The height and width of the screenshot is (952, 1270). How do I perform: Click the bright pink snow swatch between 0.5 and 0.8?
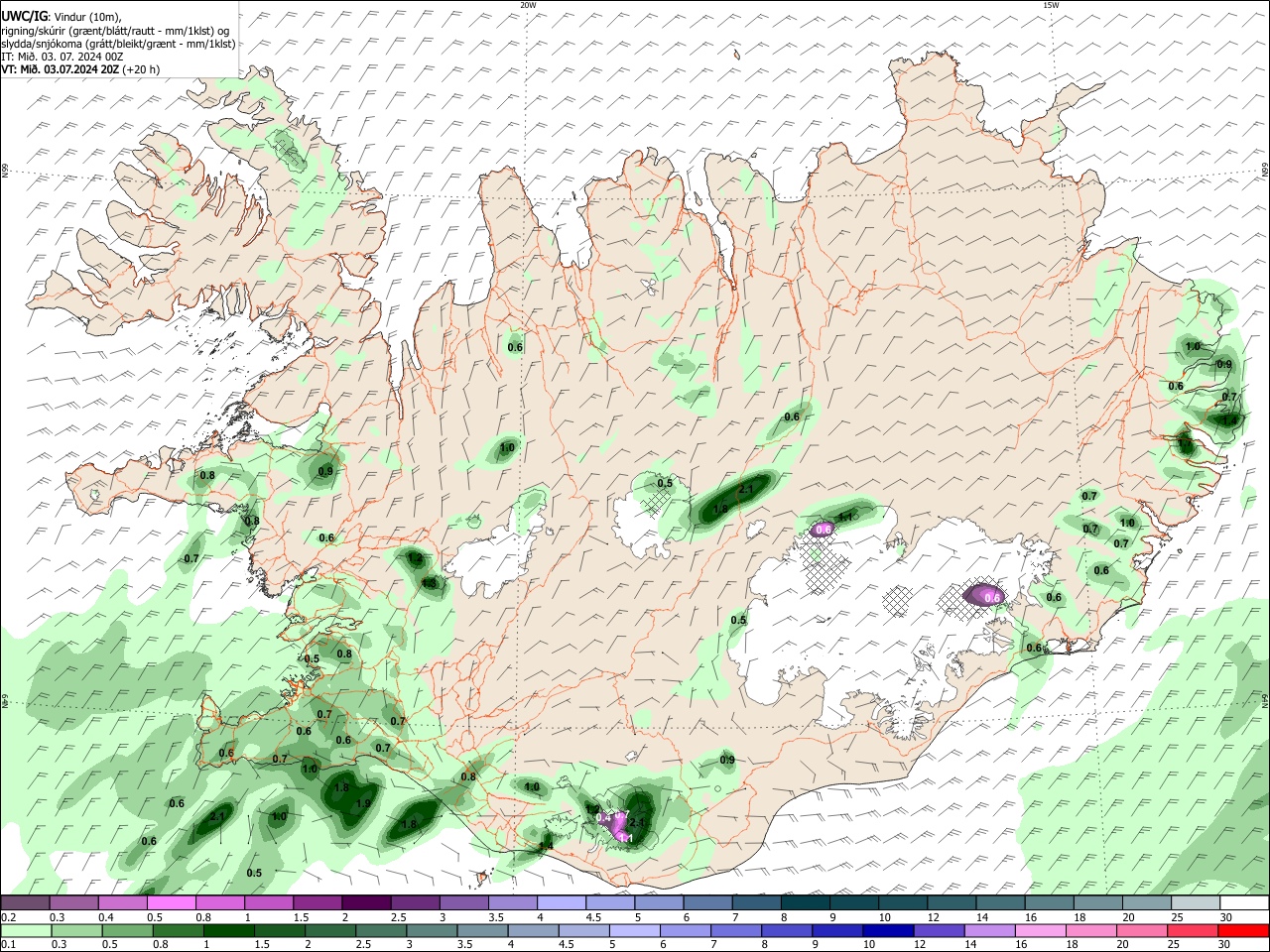pyautogui.click(x=171, y=902)
